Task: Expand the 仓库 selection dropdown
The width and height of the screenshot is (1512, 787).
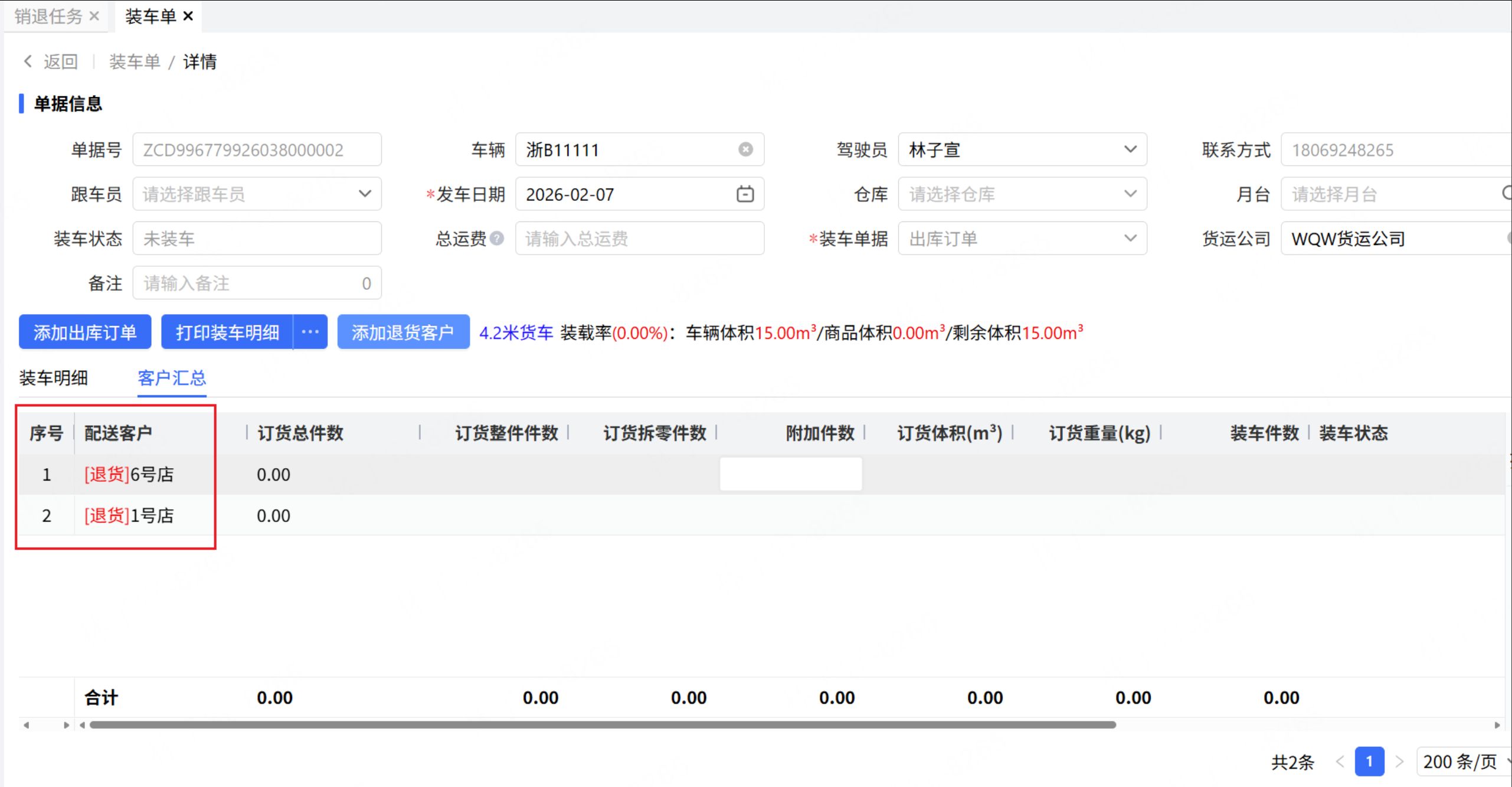Action: coord(1130,194)
